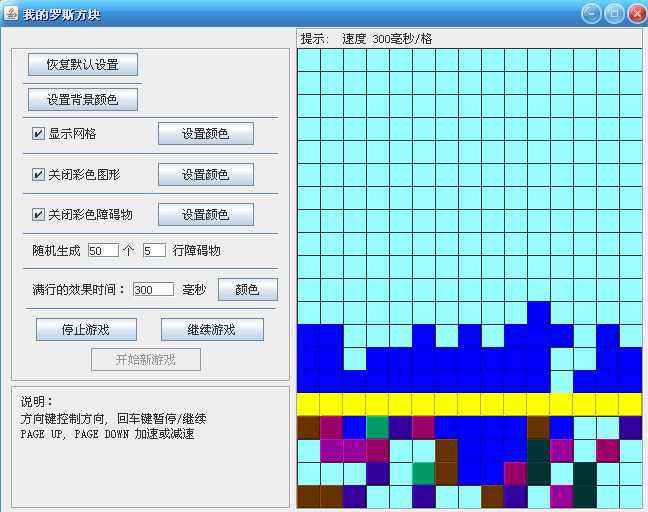Toggle the 显示网格 checkbox
This screenshot has height=512, width=648.
(38, 133)
